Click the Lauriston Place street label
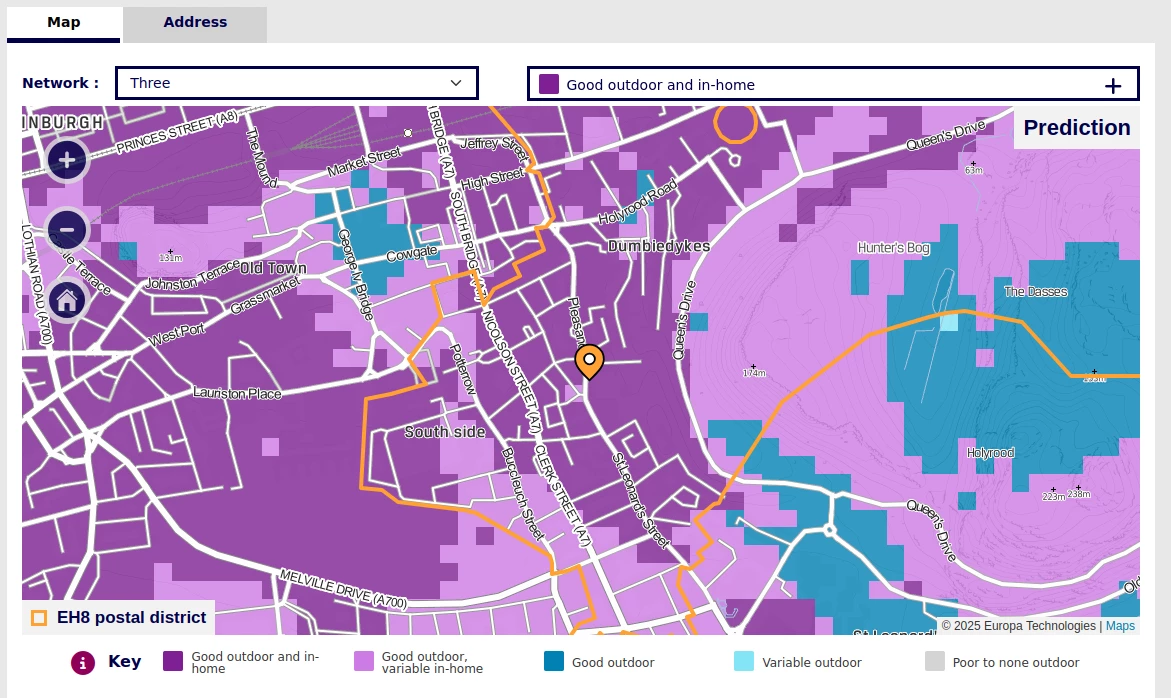This screenshot has width=1176, height=698. [x=237, y=393]
